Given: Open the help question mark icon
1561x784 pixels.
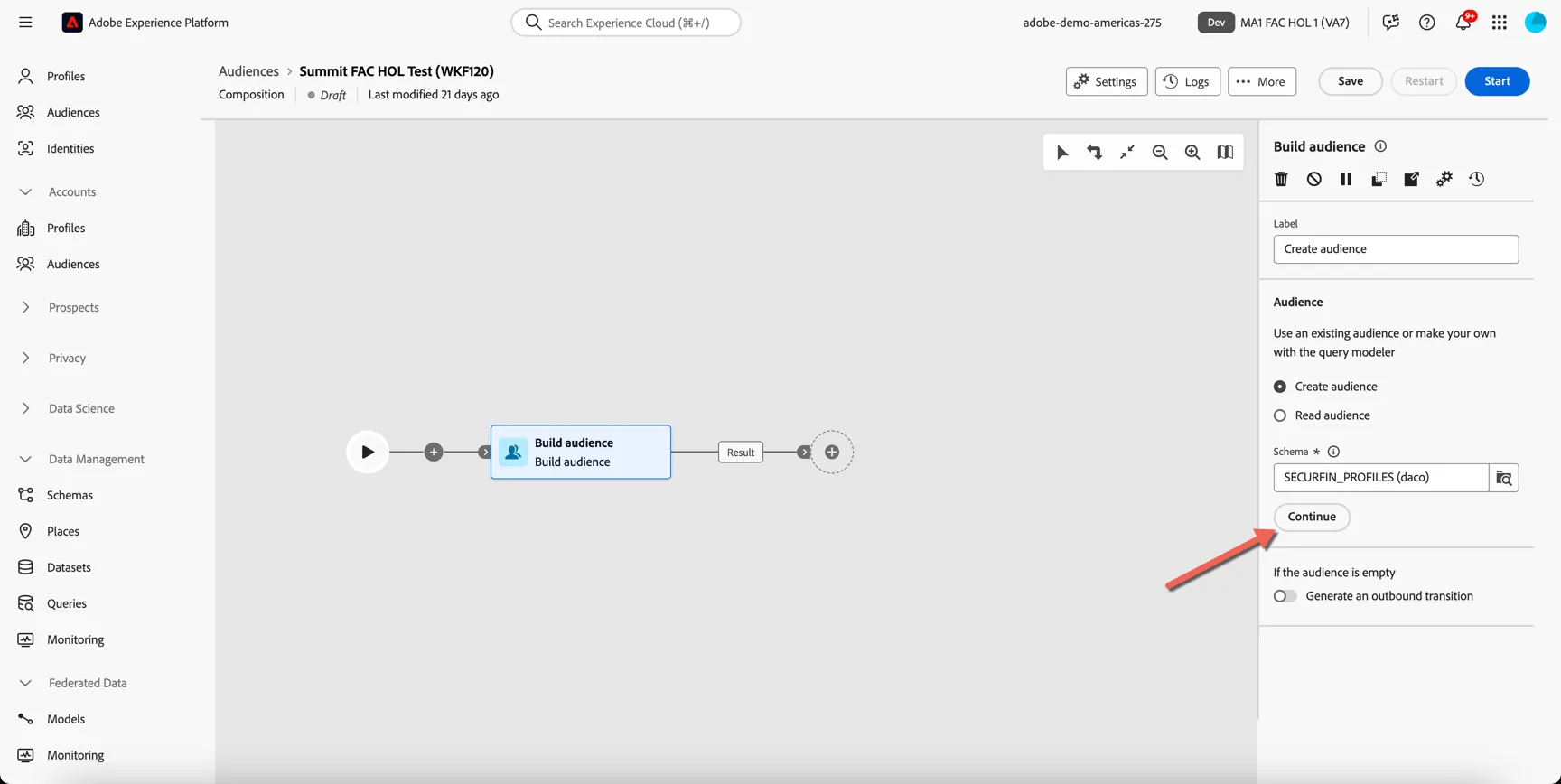Looking at the screenshot, I should click(1426, 23).
